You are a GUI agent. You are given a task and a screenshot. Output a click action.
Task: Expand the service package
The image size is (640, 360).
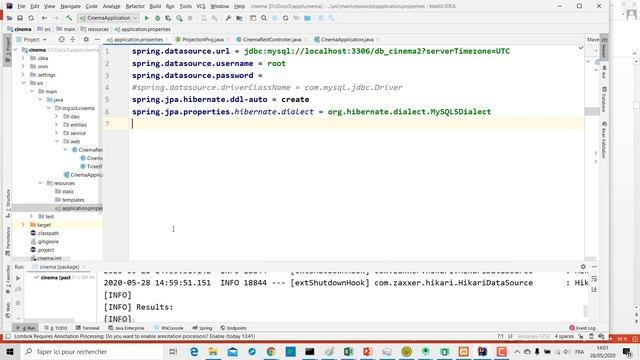click(57, 133)
